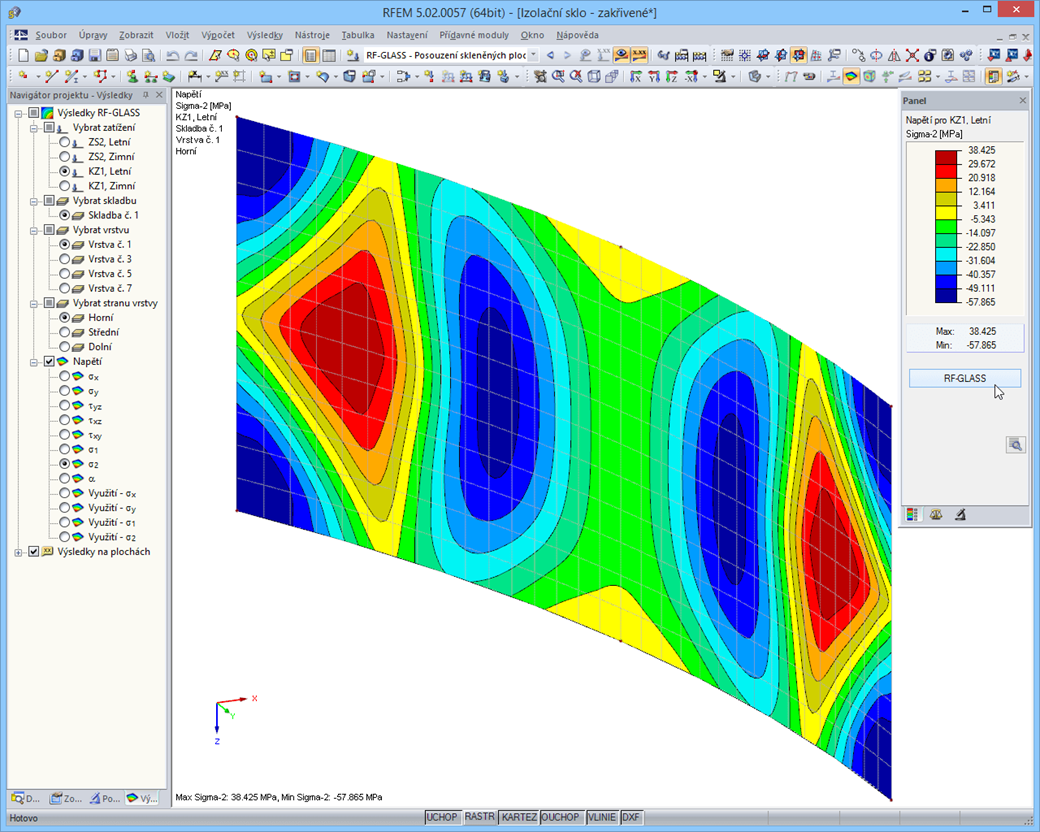
Task: Toggle Výsledky na plochách checkbox
Action: [34, 551]
